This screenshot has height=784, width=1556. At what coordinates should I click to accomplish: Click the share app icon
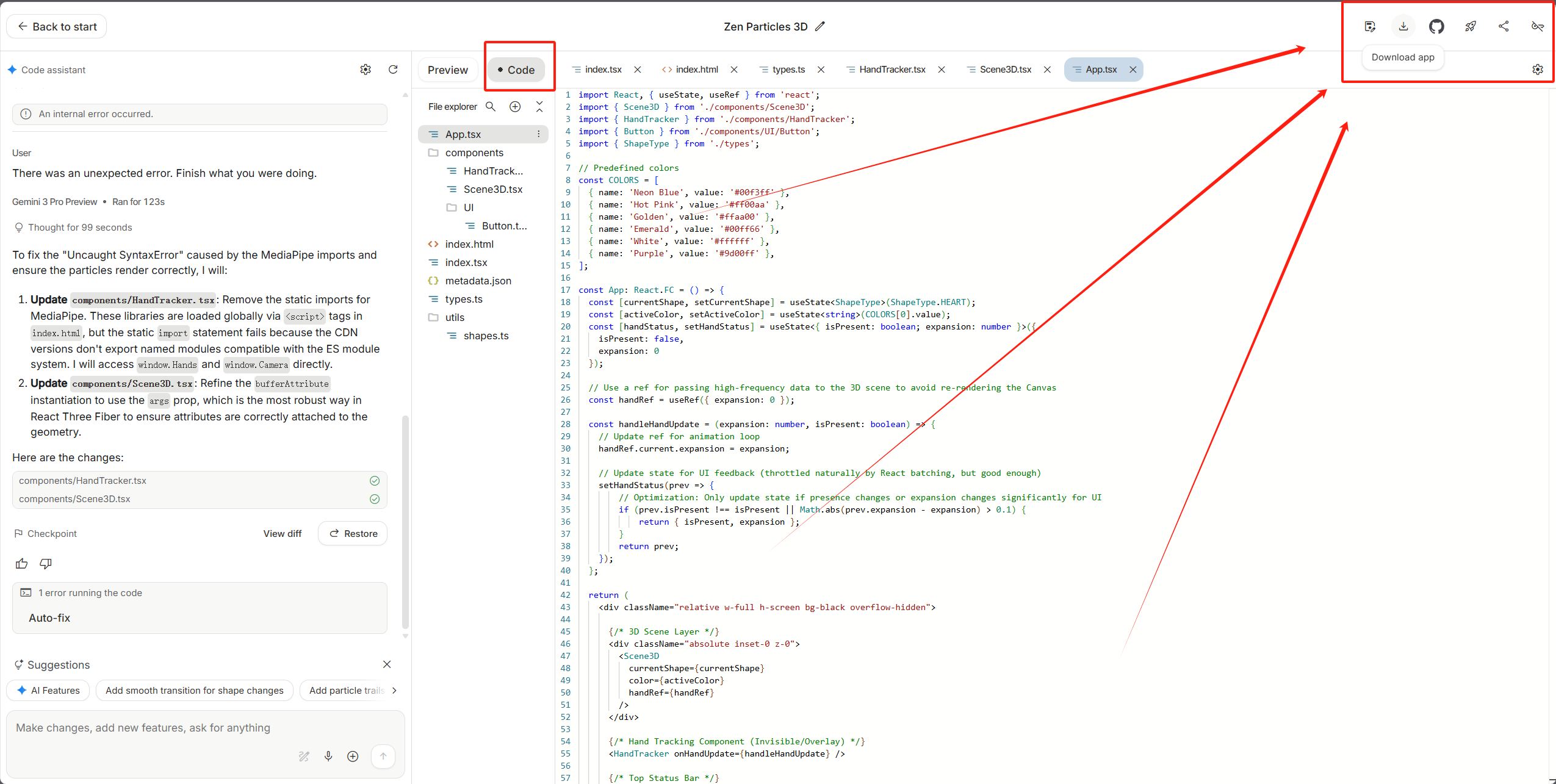pyautogui.click(x=1504, y=26)
